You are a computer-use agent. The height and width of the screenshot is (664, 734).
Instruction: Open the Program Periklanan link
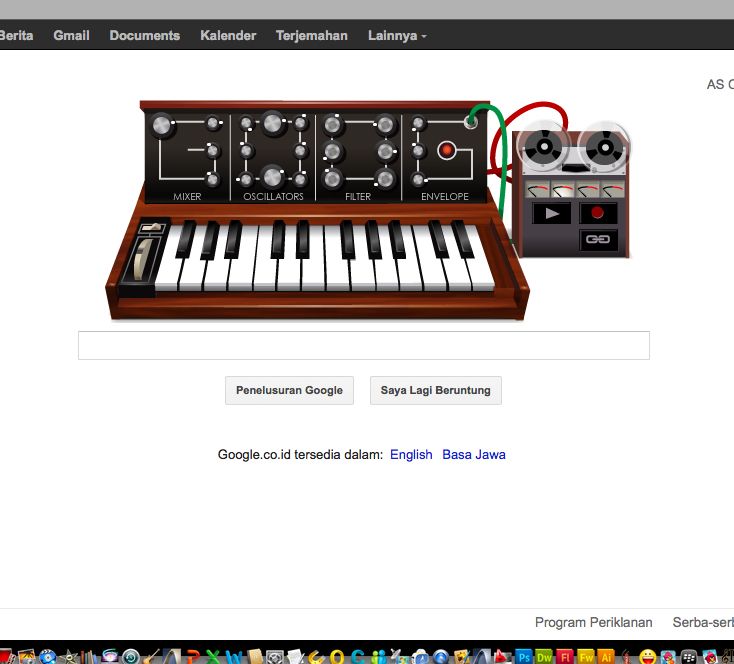[594, 622]
